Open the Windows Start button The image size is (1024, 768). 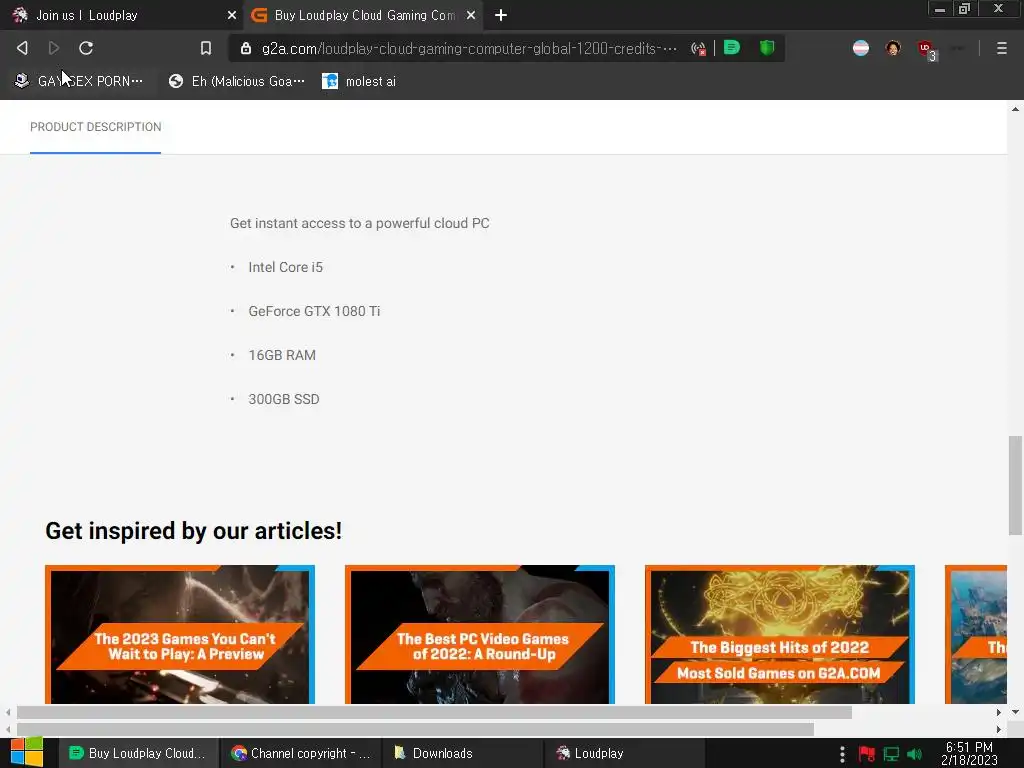(27, 752)
